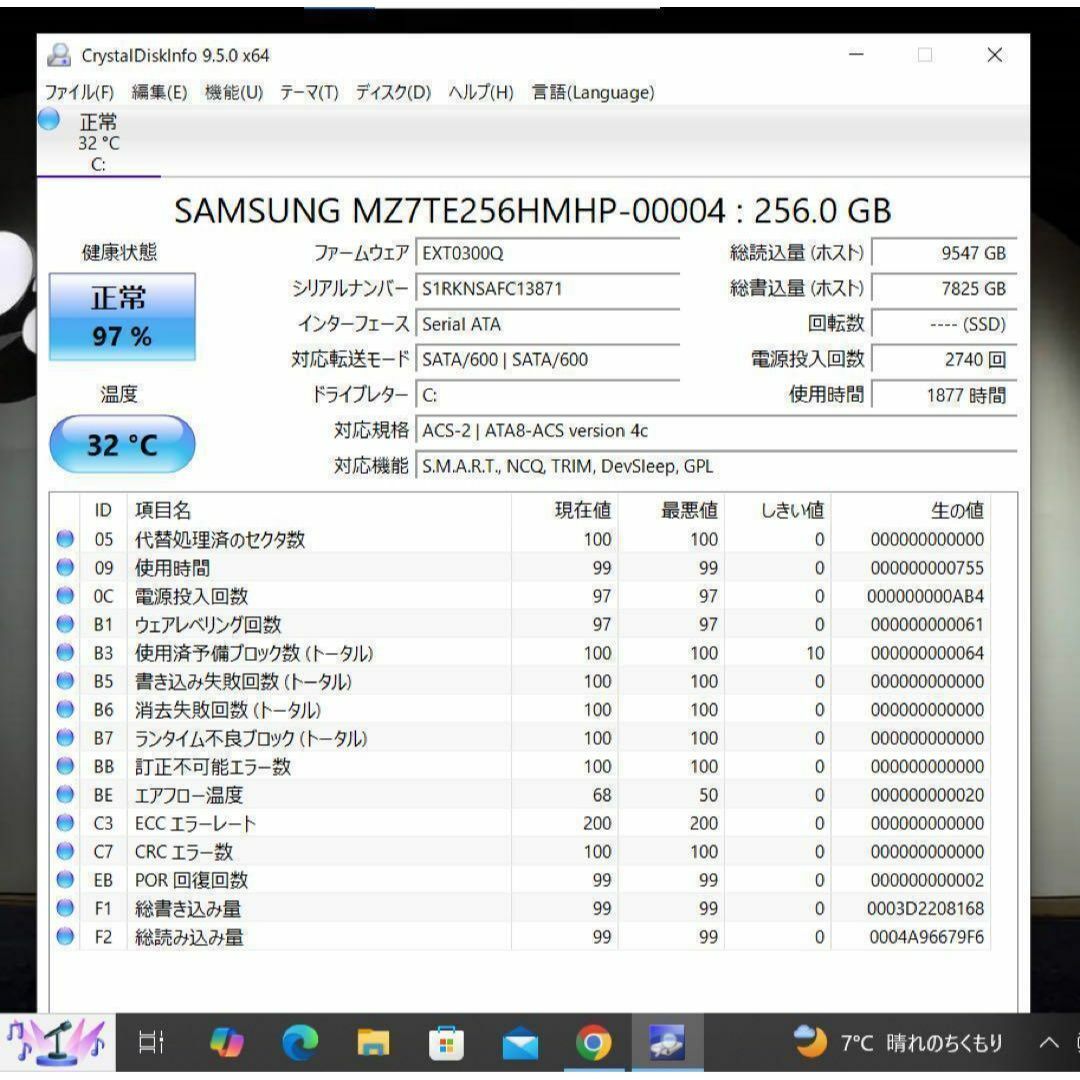Open the ヘルプ(H) menu
1080x1080 pixels.
(x=481, y=92)
